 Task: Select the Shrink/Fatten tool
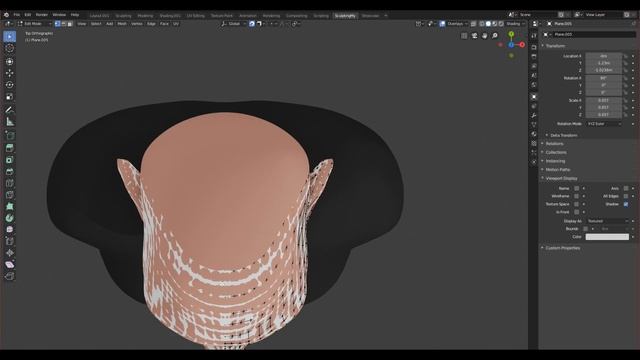10,253
